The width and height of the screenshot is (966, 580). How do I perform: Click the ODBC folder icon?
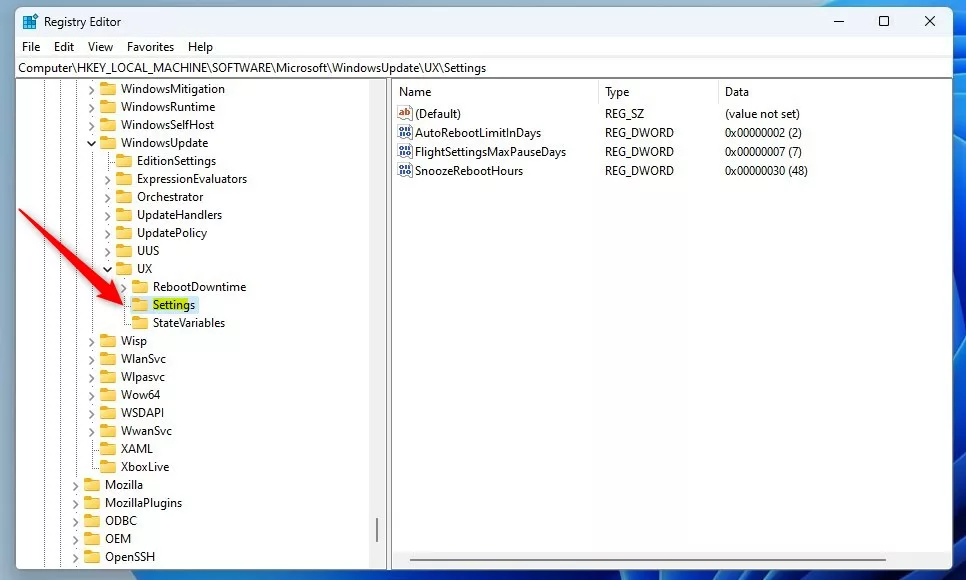pos(92,520)
